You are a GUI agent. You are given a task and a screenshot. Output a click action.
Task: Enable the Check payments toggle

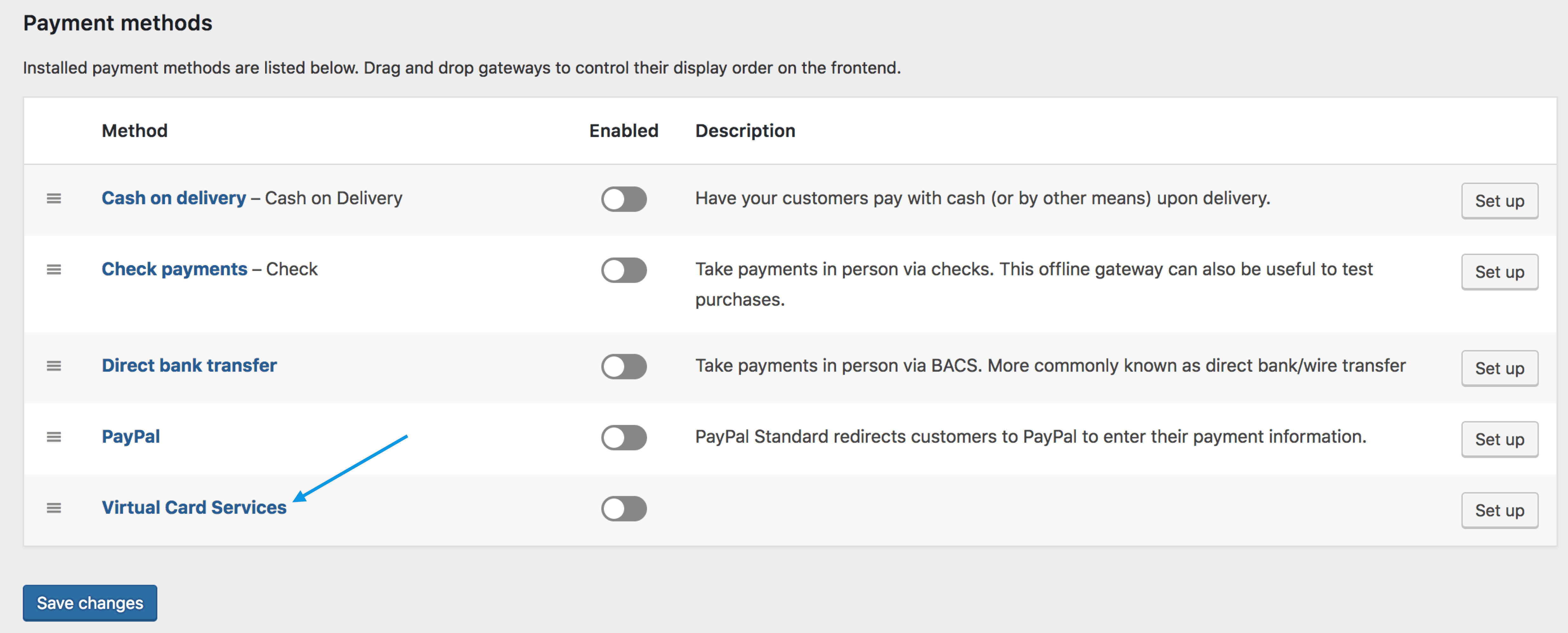[624, 270]
